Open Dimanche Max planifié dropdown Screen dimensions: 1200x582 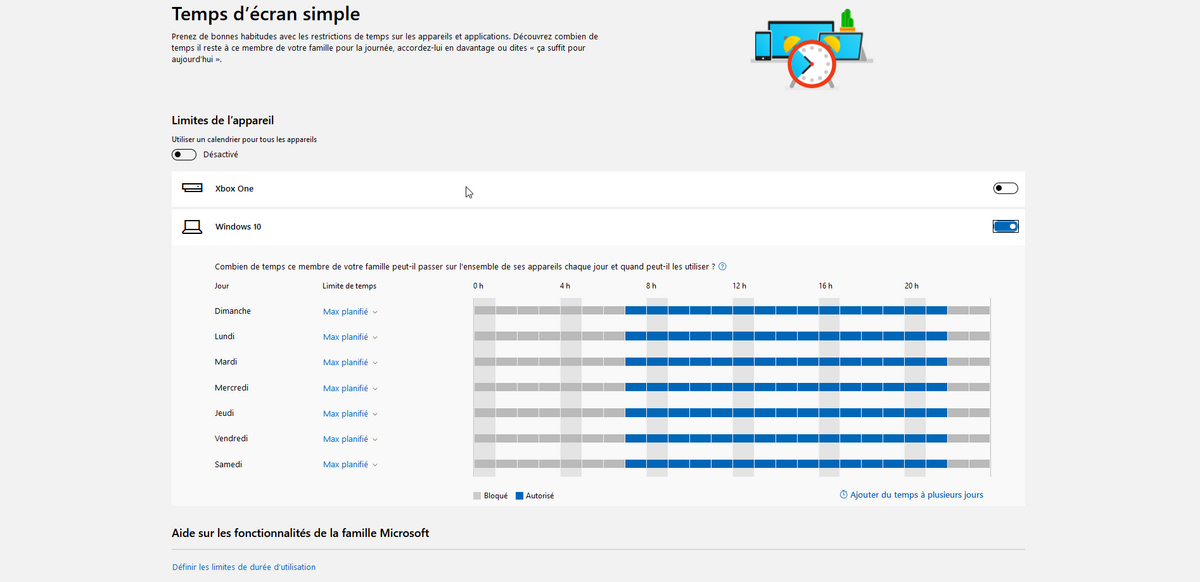(x=350, y=312)
